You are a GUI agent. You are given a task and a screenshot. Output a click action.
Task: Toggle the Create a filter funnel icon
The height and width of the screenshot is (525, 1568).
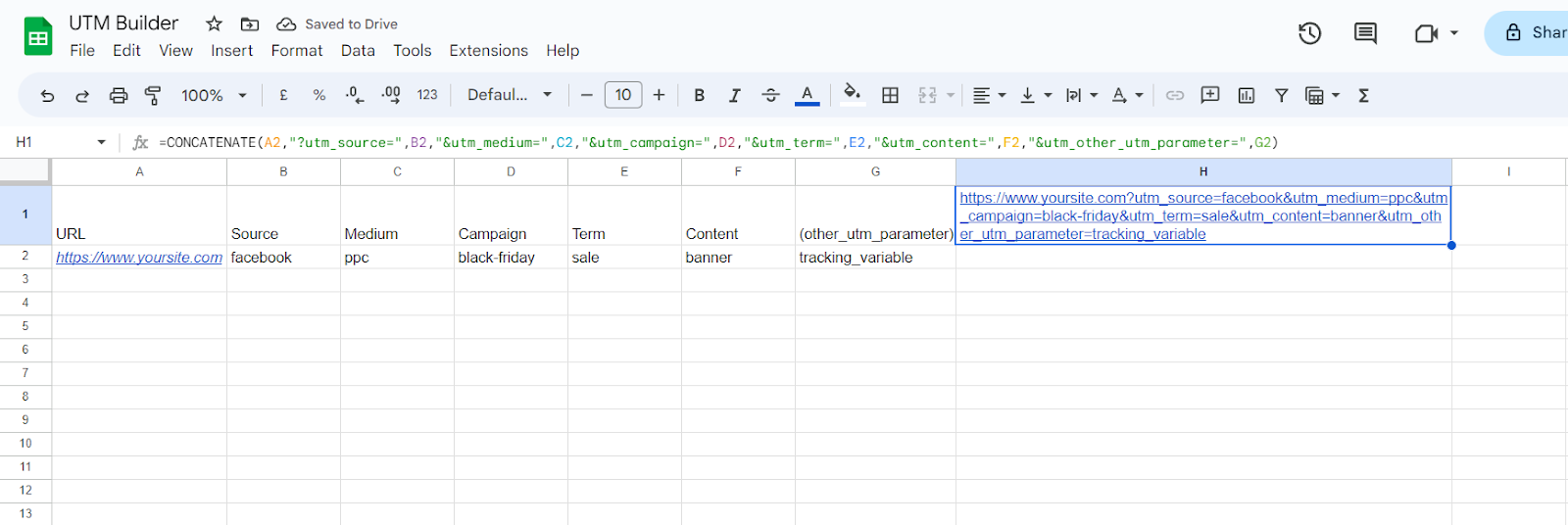click(1281, 95)
